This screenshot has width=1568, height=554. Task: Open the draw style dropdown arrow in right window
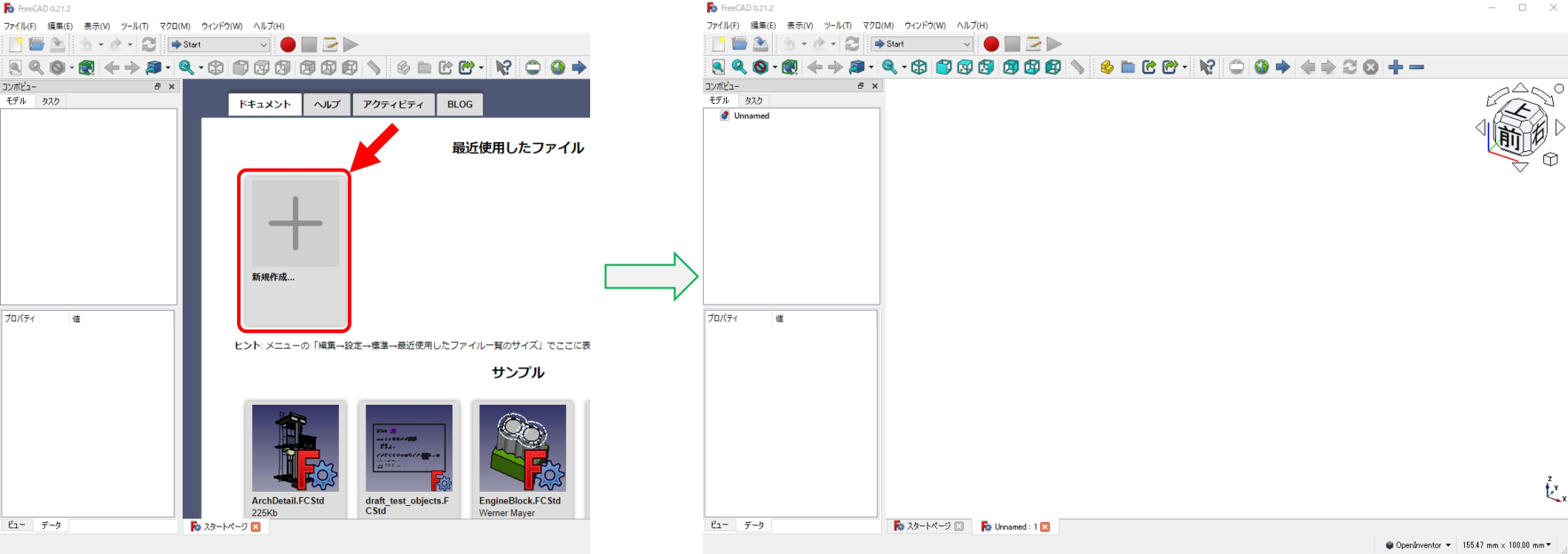point(775,67)
